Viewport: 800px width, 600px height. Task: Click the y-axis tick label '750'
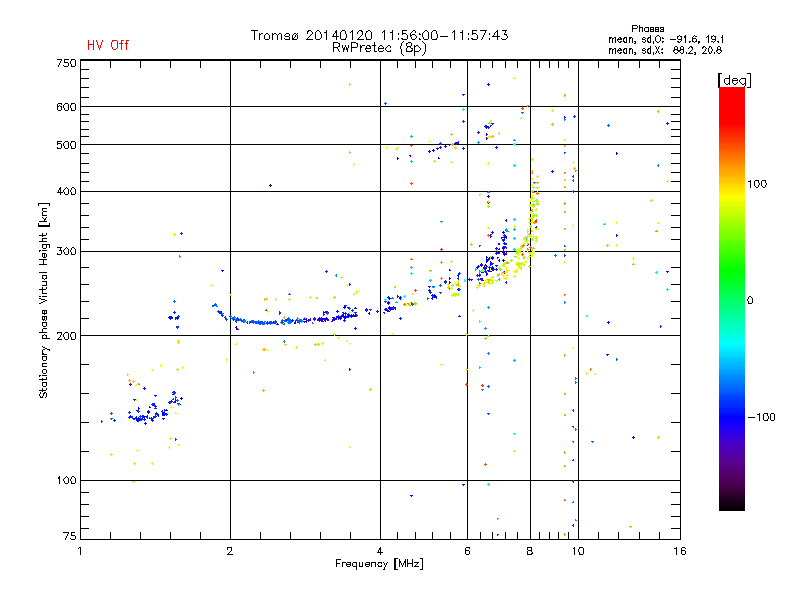[x=66, y=63]
